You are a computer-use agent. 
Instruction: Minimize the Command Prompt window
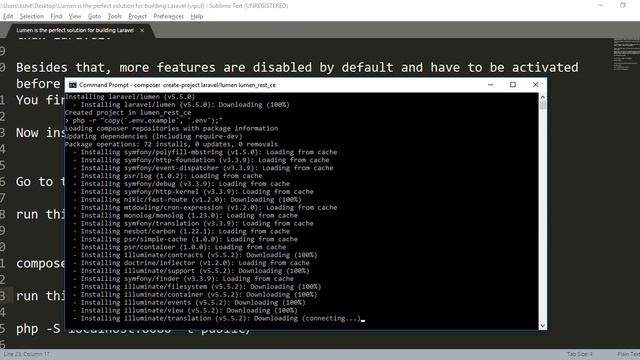[491, 84]
